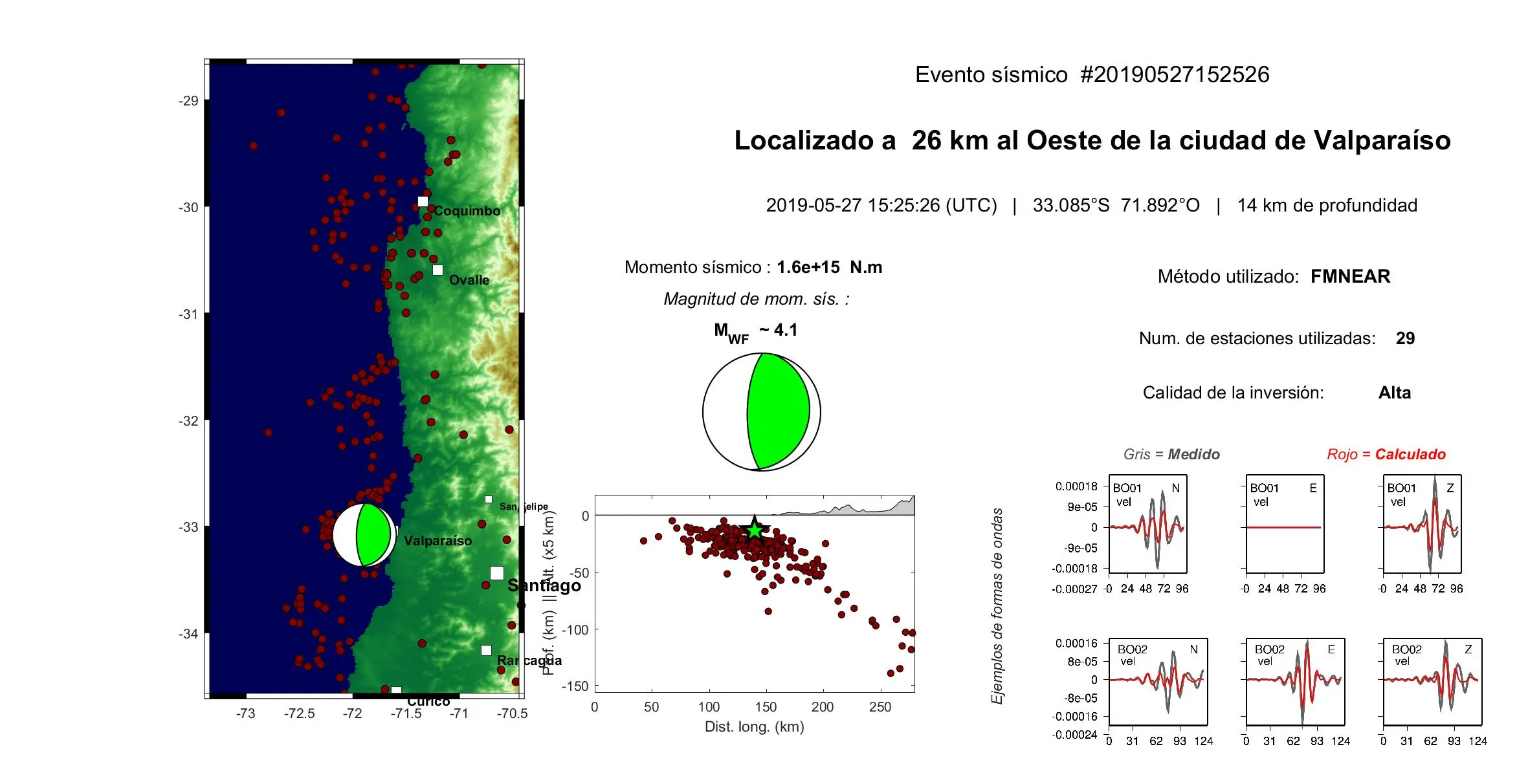
Task: Click the white square marker for San Felipe
Action: coord(489,499)
